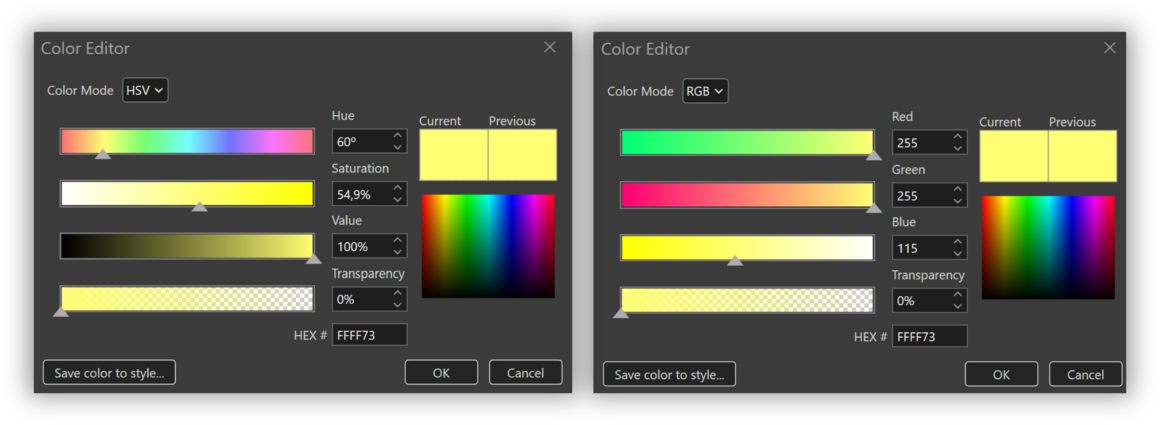Open the RGB Color Mode dropdown

pos(705,91)
